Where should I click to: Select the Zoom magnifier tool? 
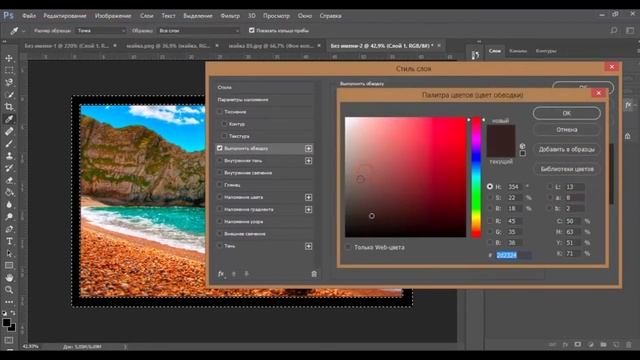[x=9, y=290]
